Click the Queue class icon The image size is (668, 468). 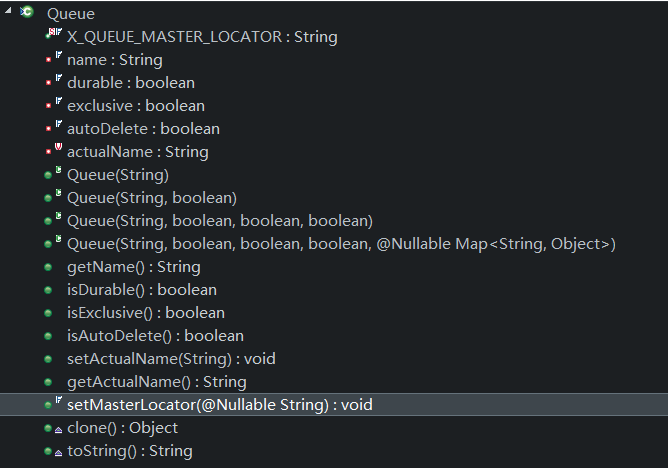click(27, 13)
